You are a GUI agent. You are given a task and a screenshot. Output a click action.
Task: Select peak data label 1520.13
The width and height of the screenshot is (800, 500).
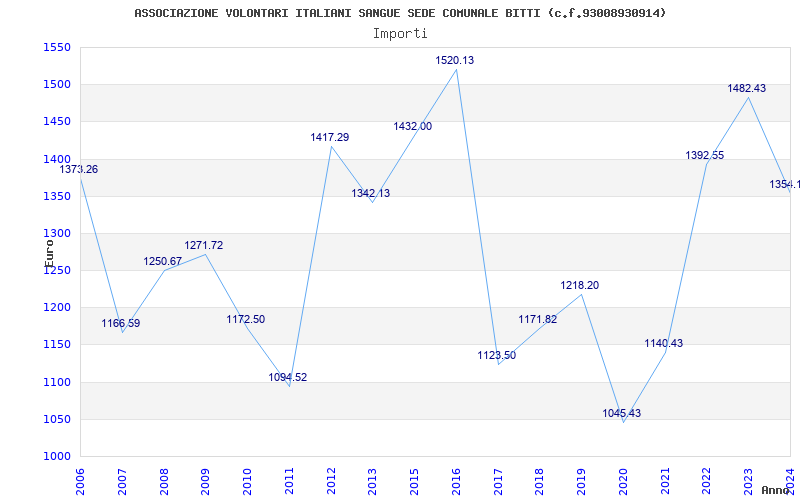455,60
